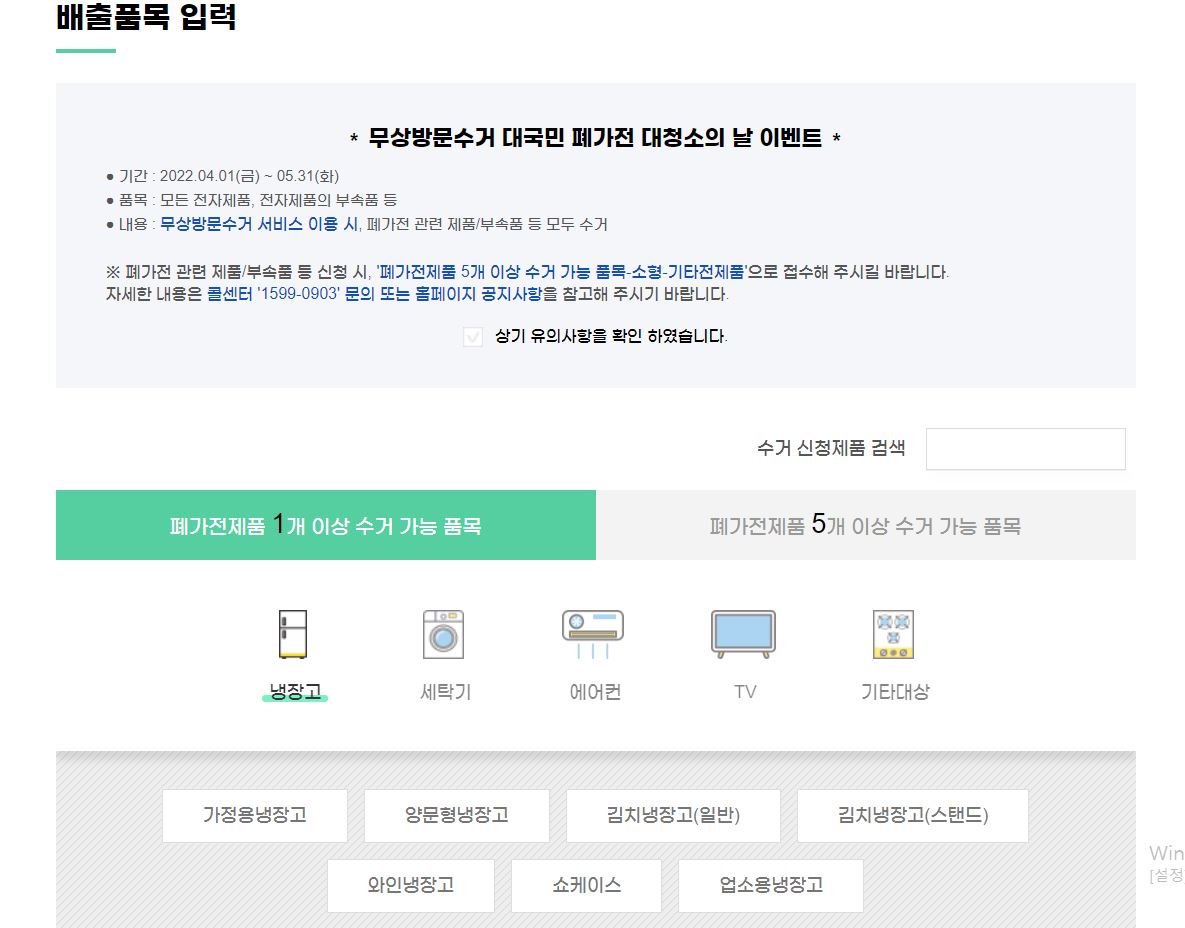1185x928 pixels.
Task: Click the 배출품목 입력 page heading
Action: [146, 16]
